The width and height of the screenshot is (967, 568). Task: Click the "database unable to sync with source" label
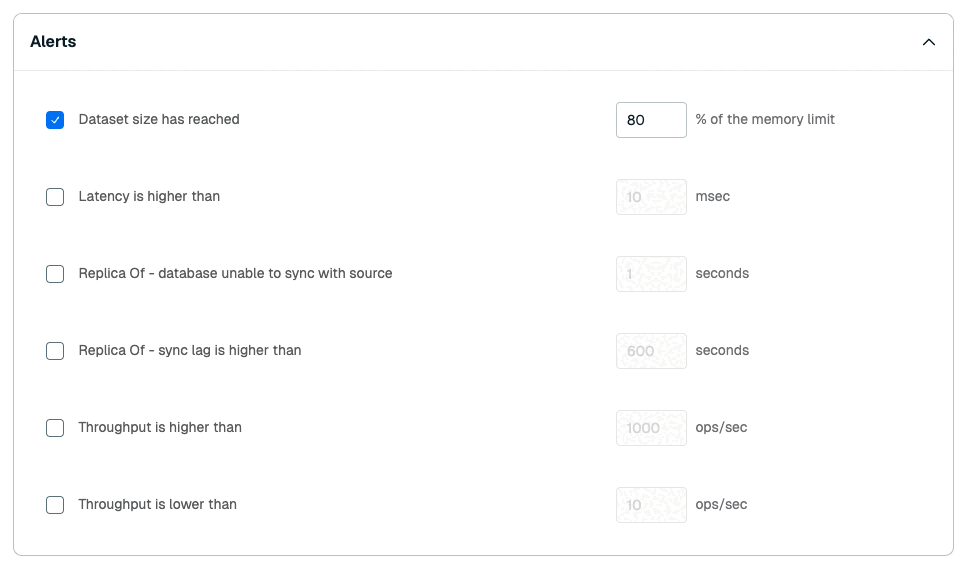point(235,274)
